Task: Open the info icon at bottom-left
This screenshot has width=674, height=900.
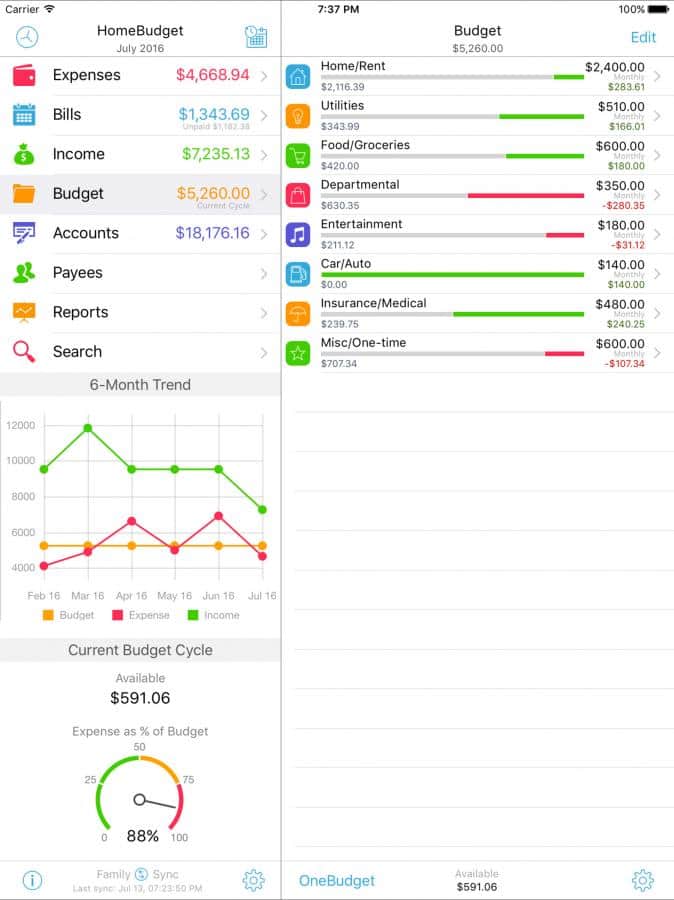Action: [x=33, y=880]
